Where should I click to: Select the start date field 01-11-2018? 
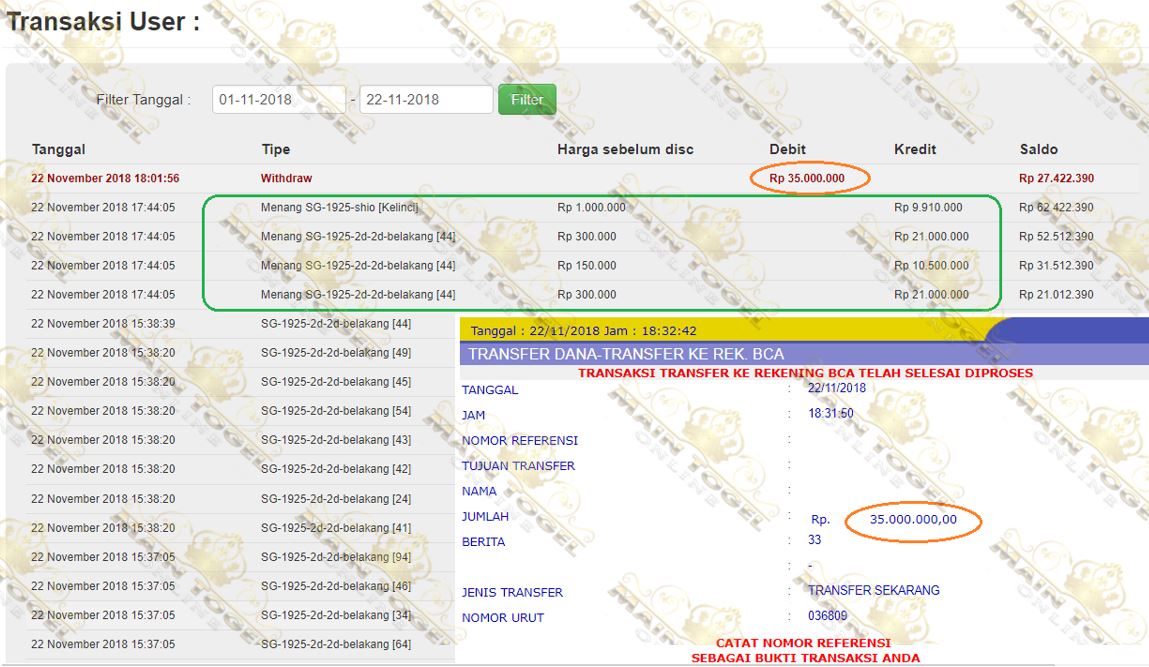278,100
